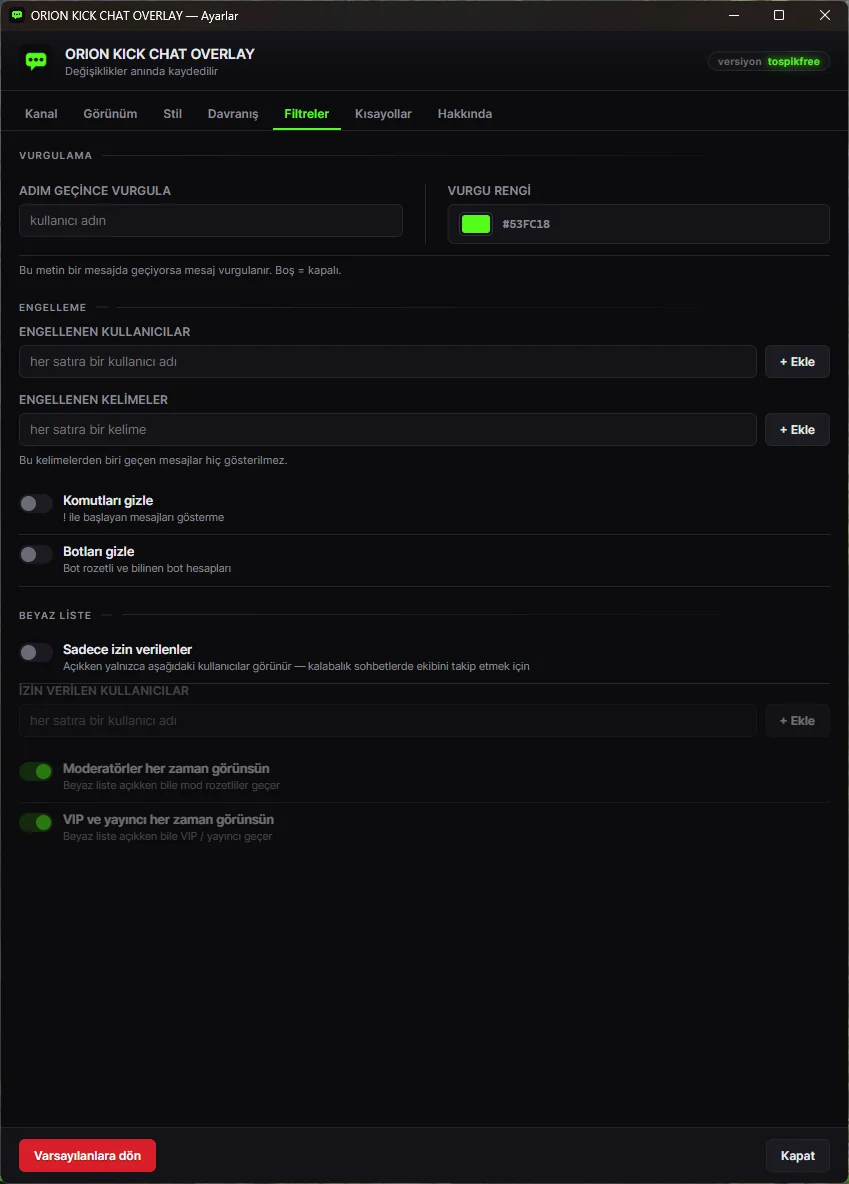Enable Botları gizle switch
Image resolution: width=849 pixels, height=1184 pixels.
click(36, 554)
